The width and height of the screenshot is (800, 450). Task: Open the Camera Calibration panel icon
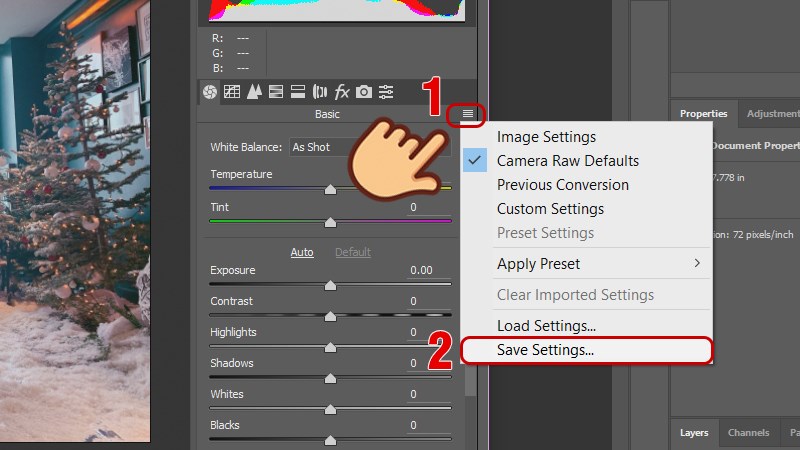[364, 92]
